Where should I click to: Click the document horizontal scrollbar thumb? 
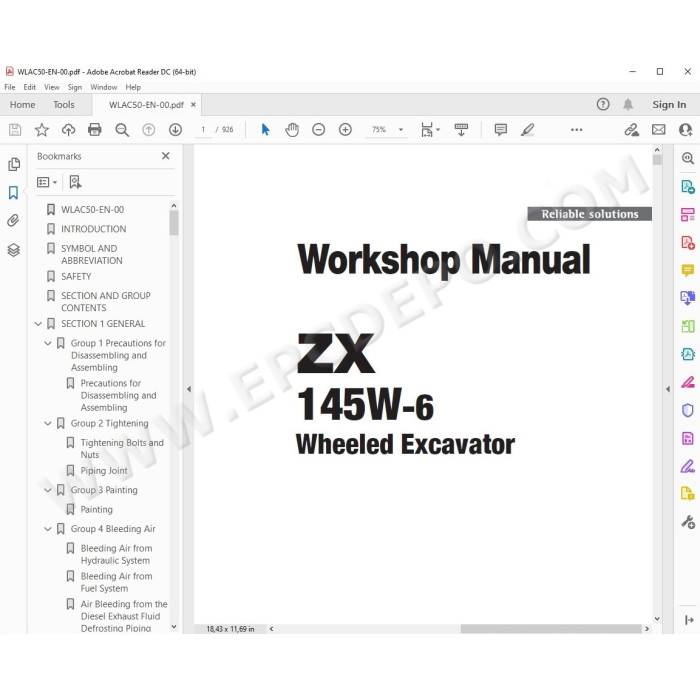[x=551, y=629]
